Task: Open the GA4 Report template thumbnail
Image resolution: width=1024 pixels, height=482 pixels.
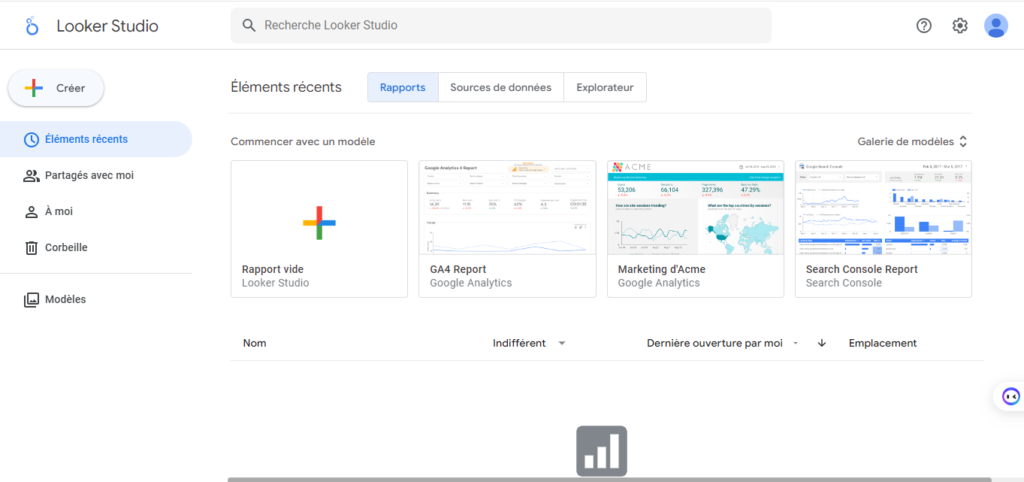Action: point(507,208)
